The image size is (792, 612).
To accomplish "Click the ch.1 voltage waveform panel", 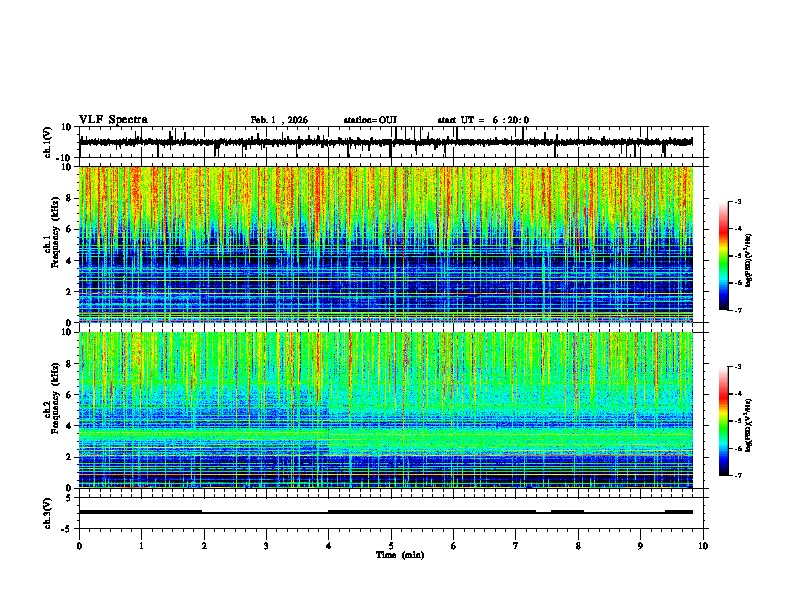I will pos(391,142).
